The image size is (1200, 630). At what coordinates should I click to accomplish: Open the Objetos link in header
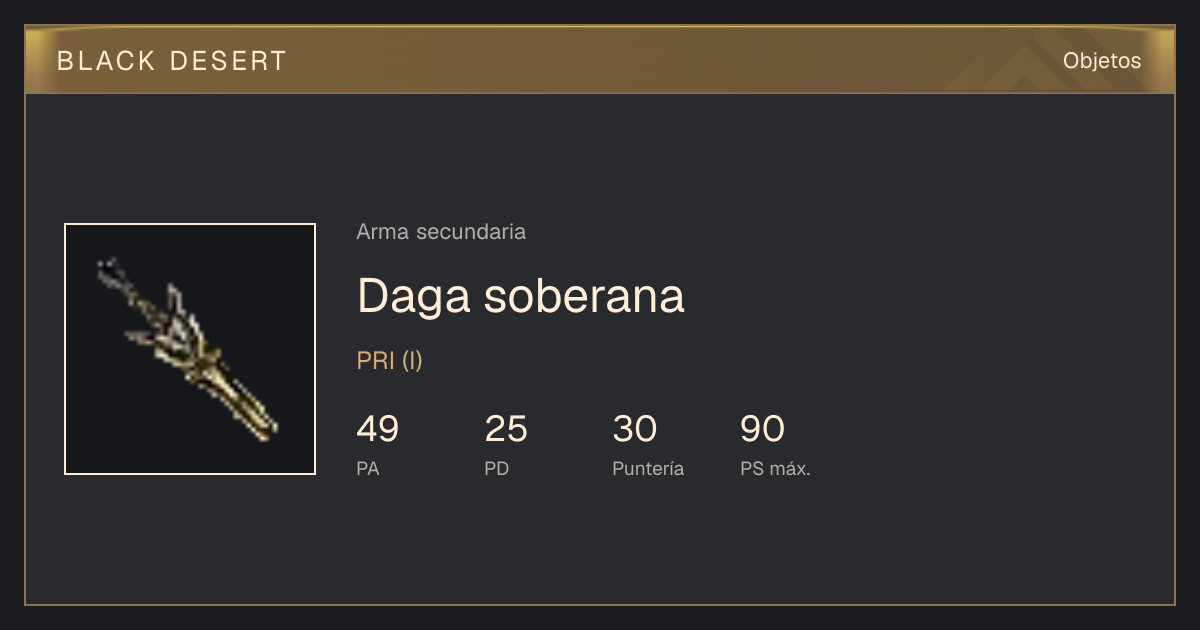(1102, 61)
